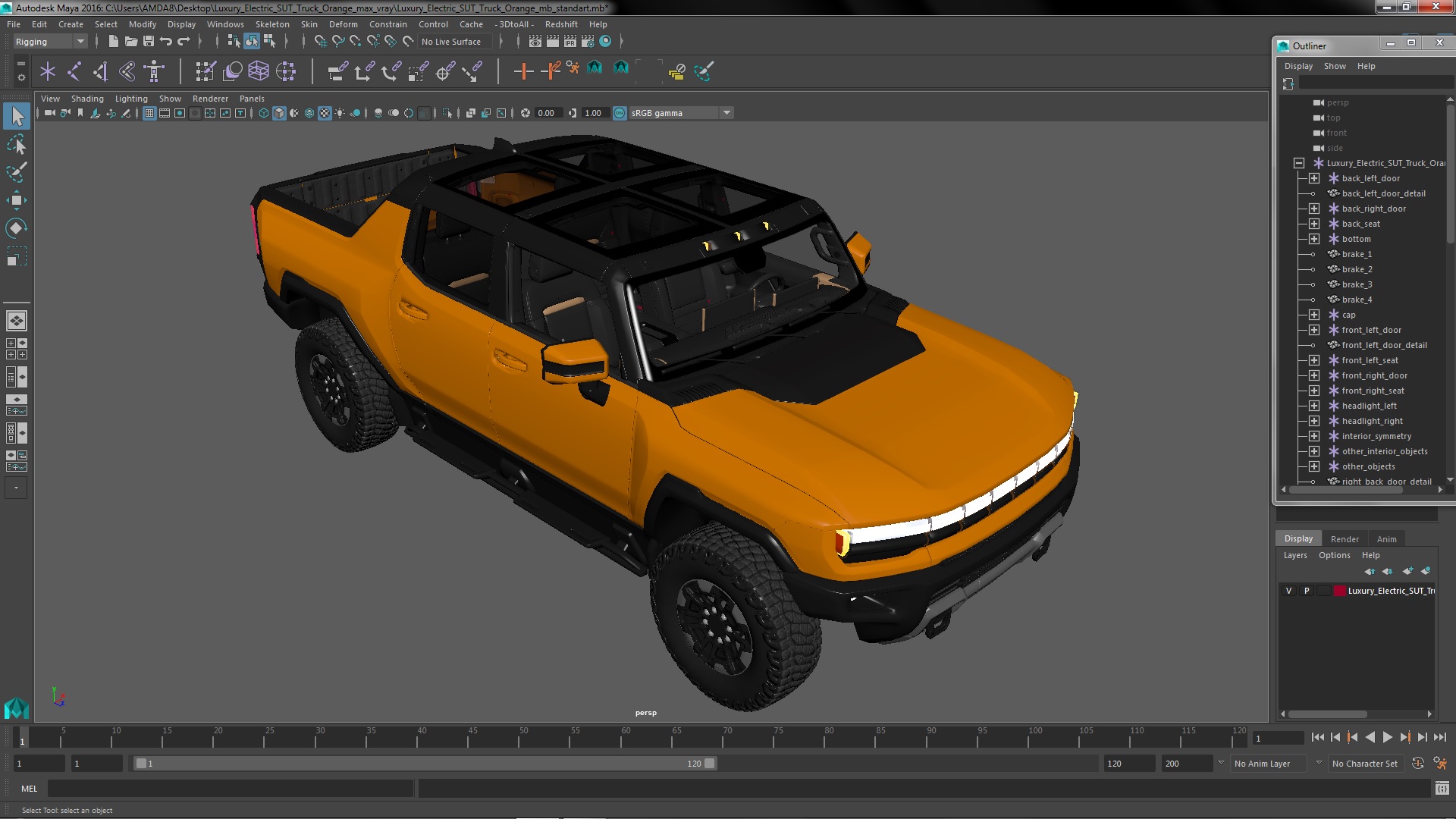Open a scene with folder icon

pos(130,42)
